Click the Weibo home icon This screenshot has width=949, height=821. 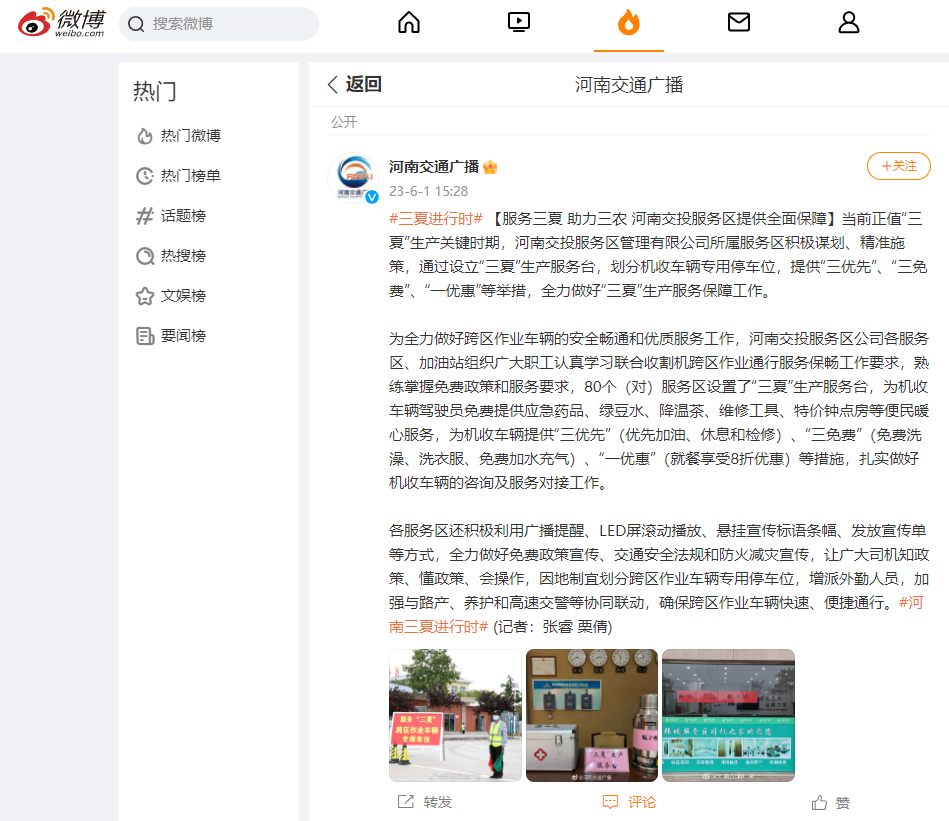click(408, 21)
